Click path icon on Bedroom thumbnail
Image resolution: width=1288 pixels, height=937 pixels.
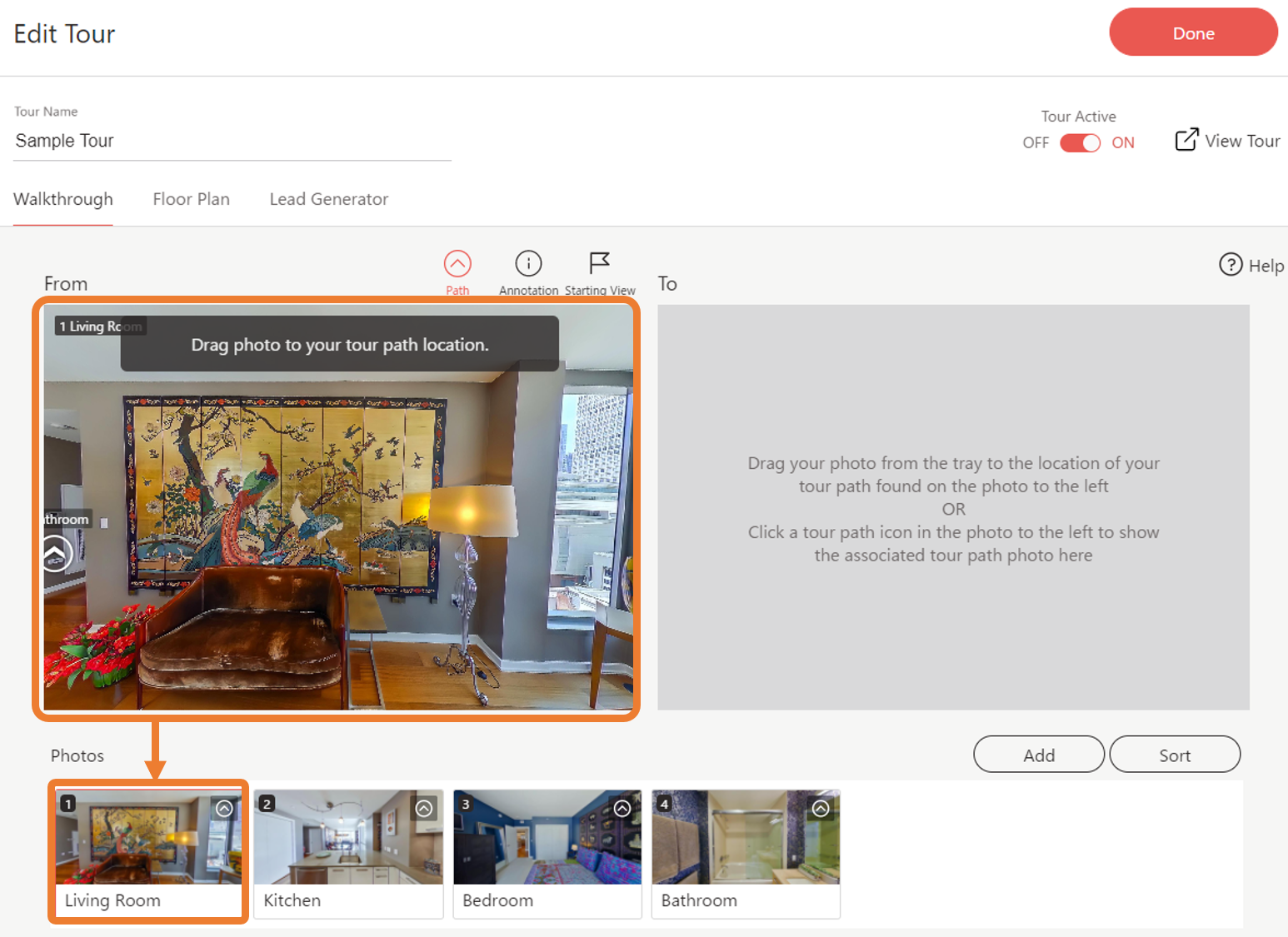click(622, 808)
